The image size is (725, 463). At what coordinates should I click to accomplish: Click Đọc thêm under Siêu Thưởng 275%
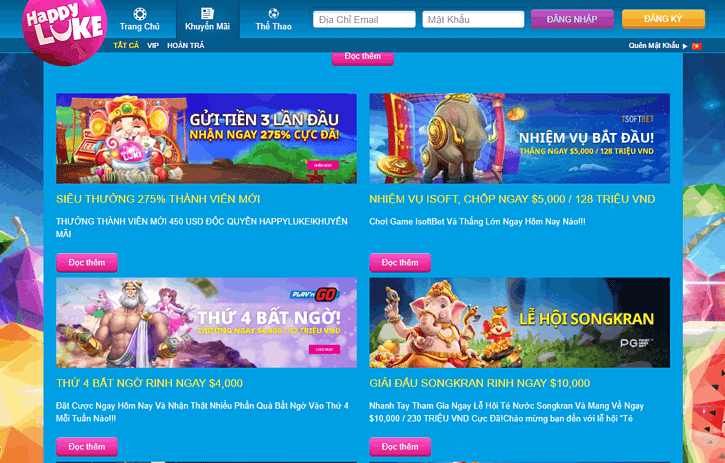87,263
